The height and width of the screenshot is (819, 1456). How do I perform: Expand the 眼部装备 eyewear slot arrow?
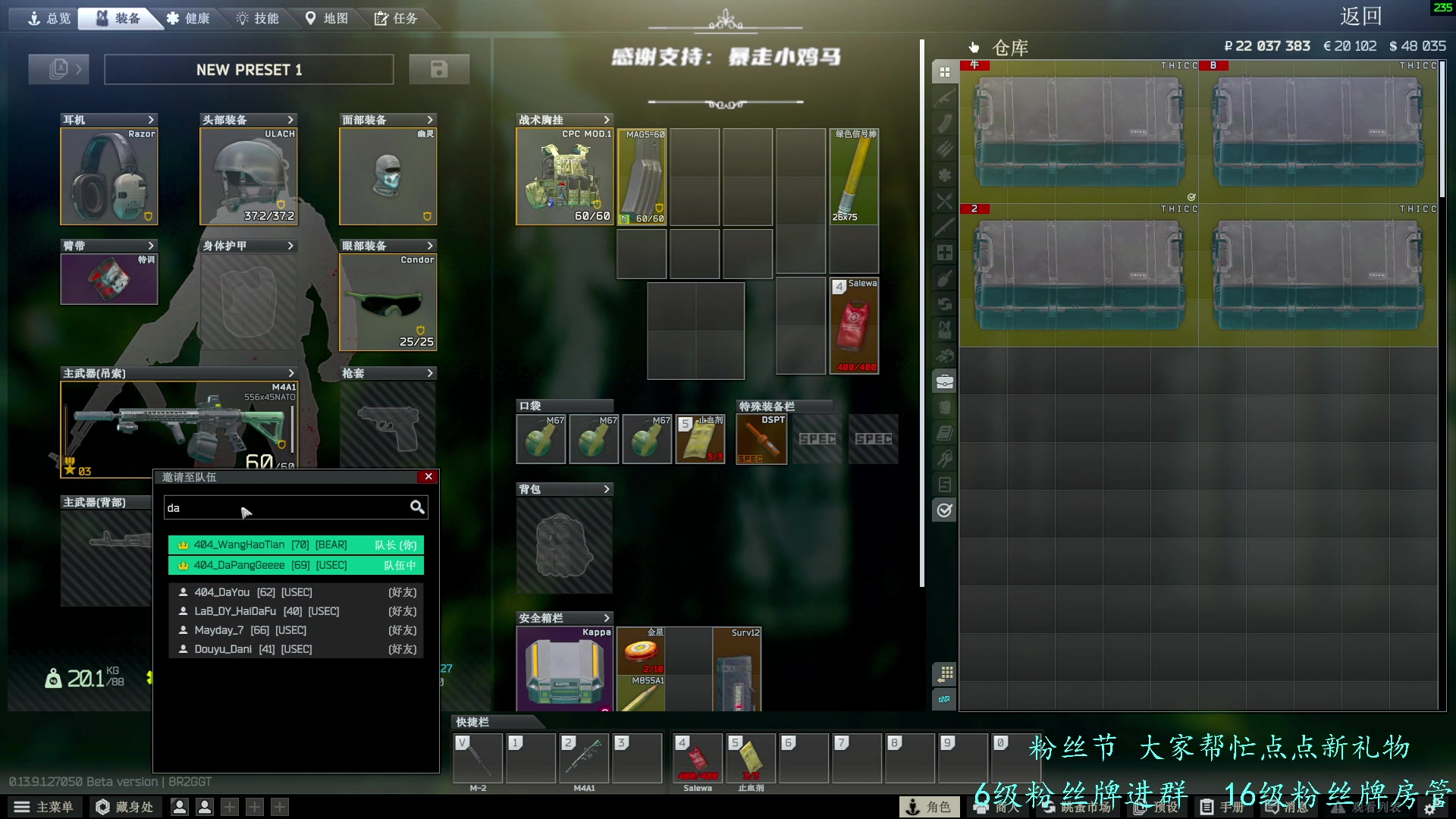click(430, 246)
